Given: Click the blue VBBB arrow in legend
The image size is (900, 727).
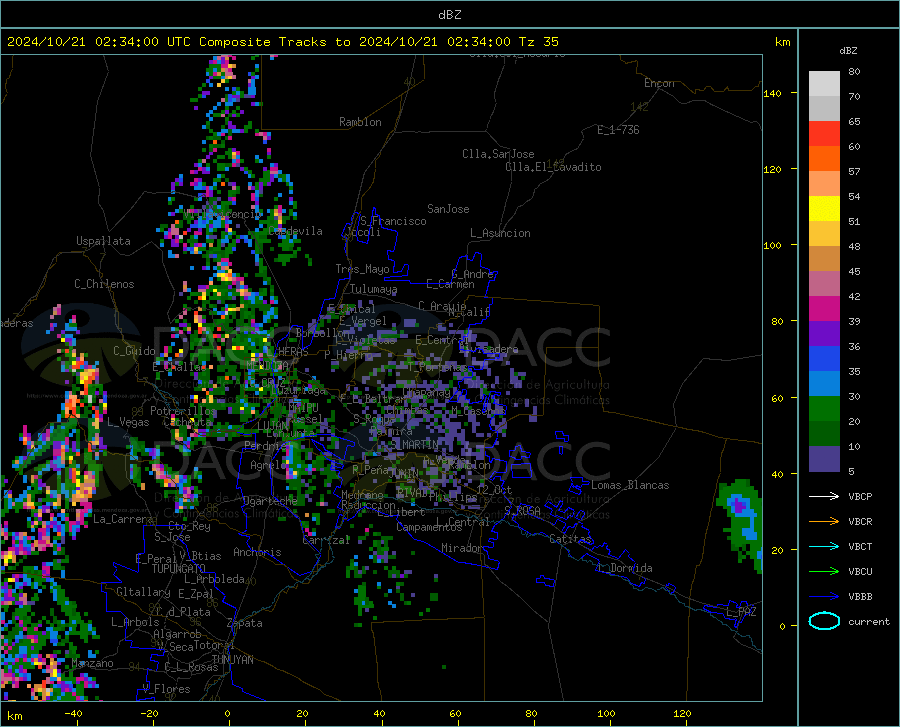Looking at the screenshot, I should (824, 597).
